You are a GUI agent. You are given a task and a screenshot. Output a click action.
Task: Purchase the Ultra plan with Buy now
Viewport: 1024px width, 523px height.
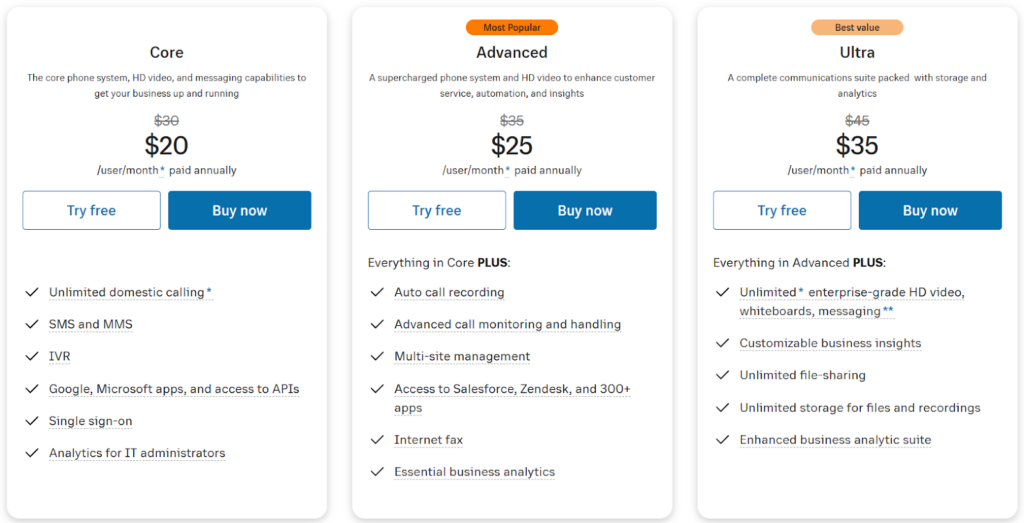tap(930, 210)
